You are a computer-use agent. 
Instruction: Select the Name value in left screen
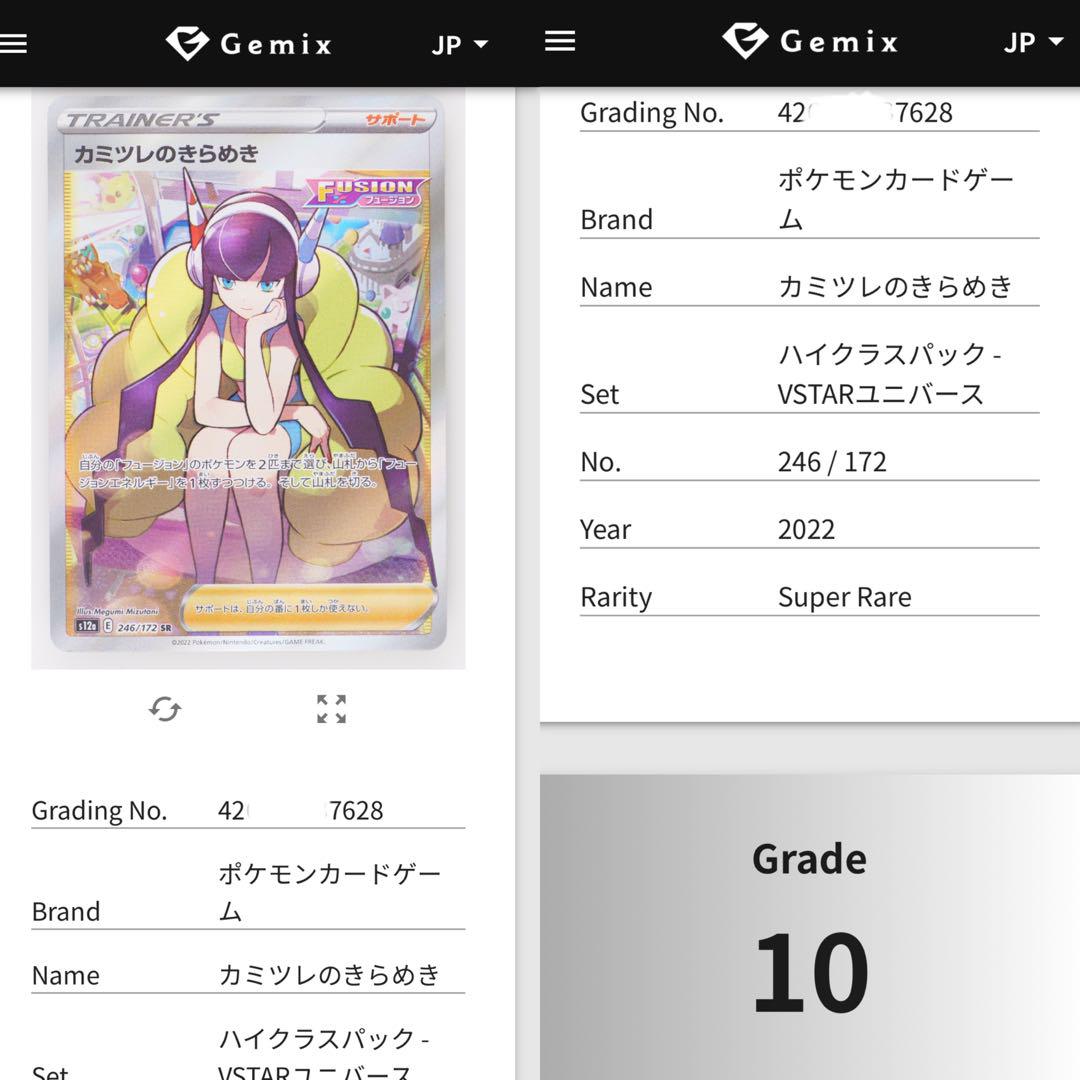(329, 975)
